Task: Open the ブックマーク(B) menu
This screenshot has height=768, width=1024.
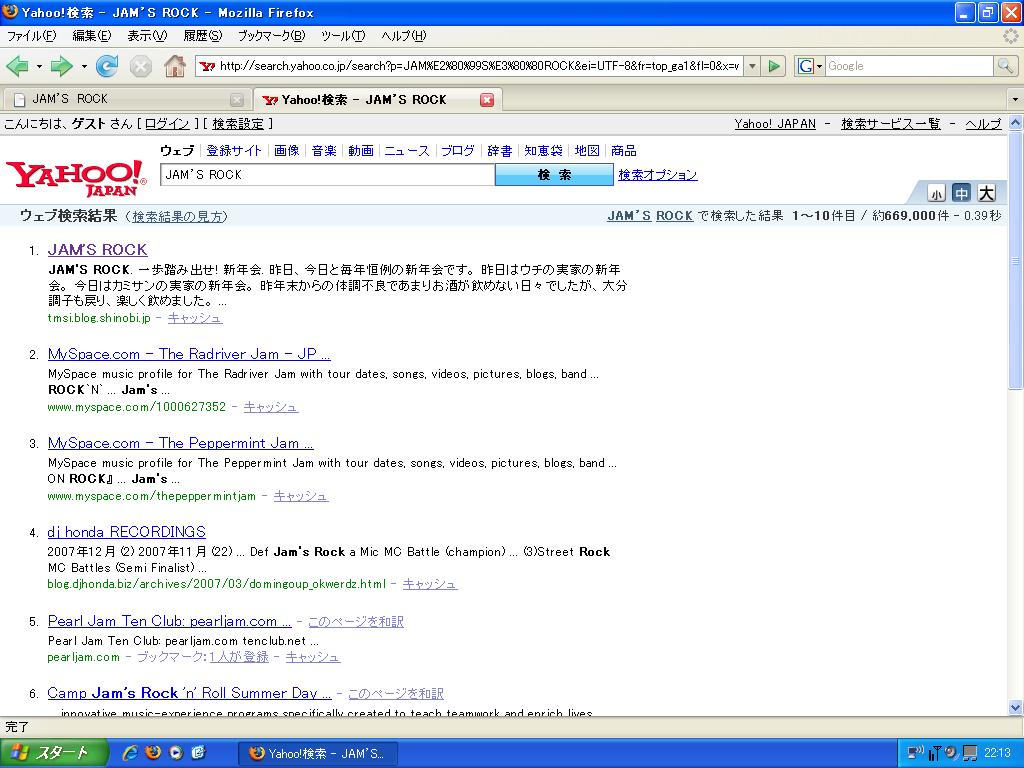Action: [272, 36]
